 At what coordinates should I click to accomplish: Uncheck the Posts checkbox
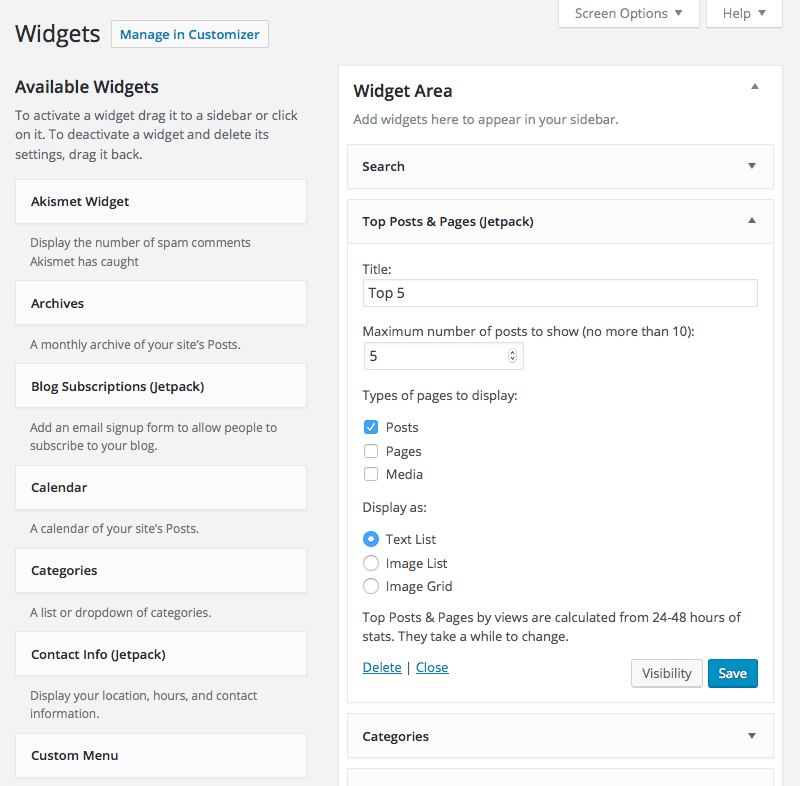pyautogui.click(x=371, y=427)
